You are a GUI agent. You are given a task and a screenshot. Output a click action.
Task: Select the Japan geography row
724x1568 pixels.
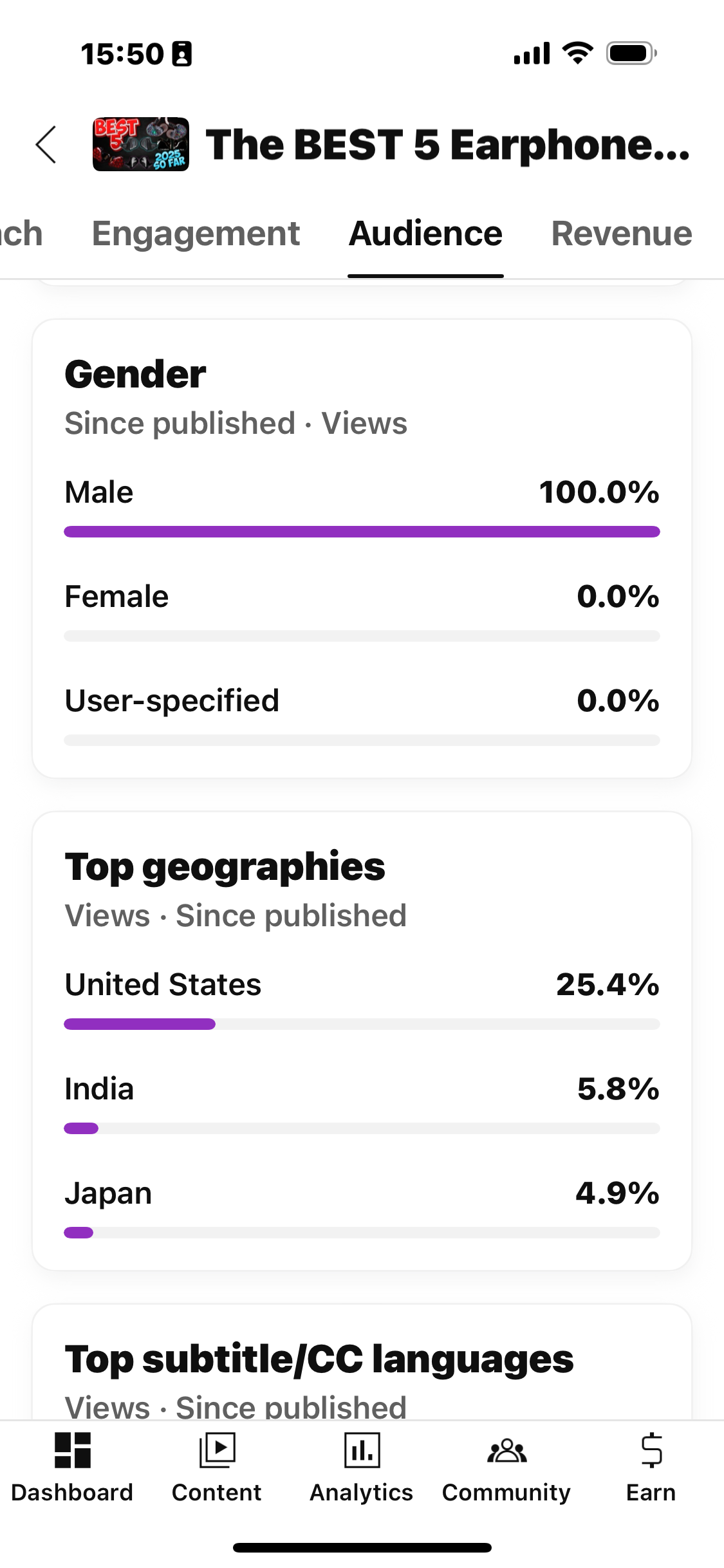[x=362, y=1207]
